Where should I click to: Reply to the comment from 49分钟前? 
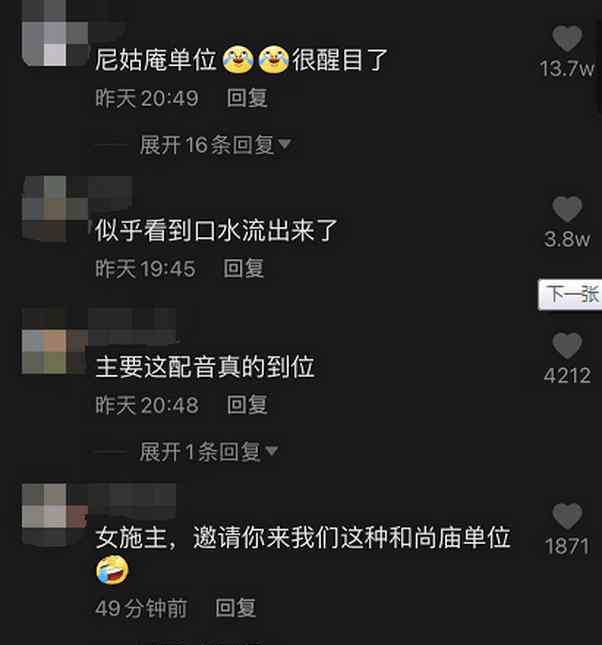[236, 608]
